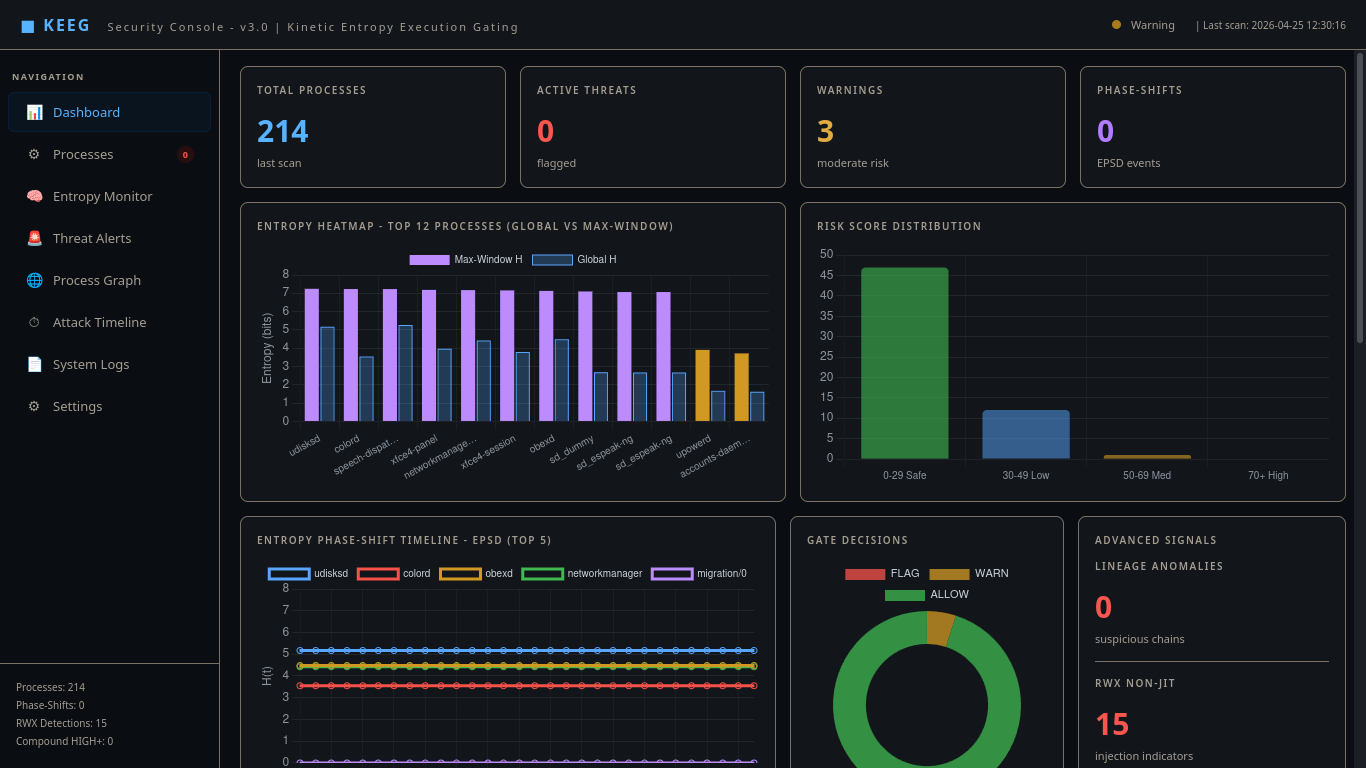Toggle FLAG legend in Gate Decisions
1366x768 pixels.
coord(882,574)
